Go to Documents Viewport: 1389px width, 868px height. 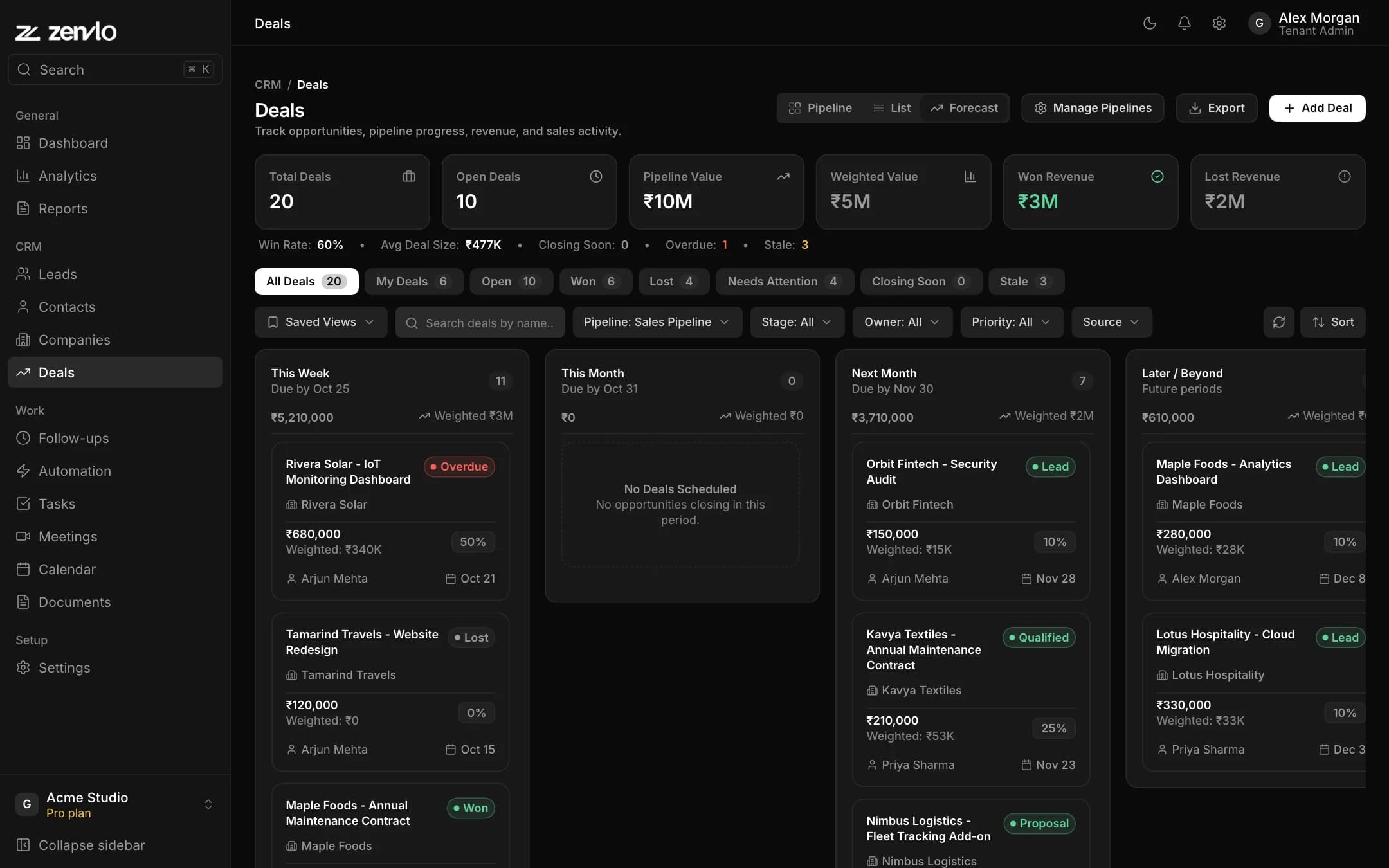[x=115, y=602]
